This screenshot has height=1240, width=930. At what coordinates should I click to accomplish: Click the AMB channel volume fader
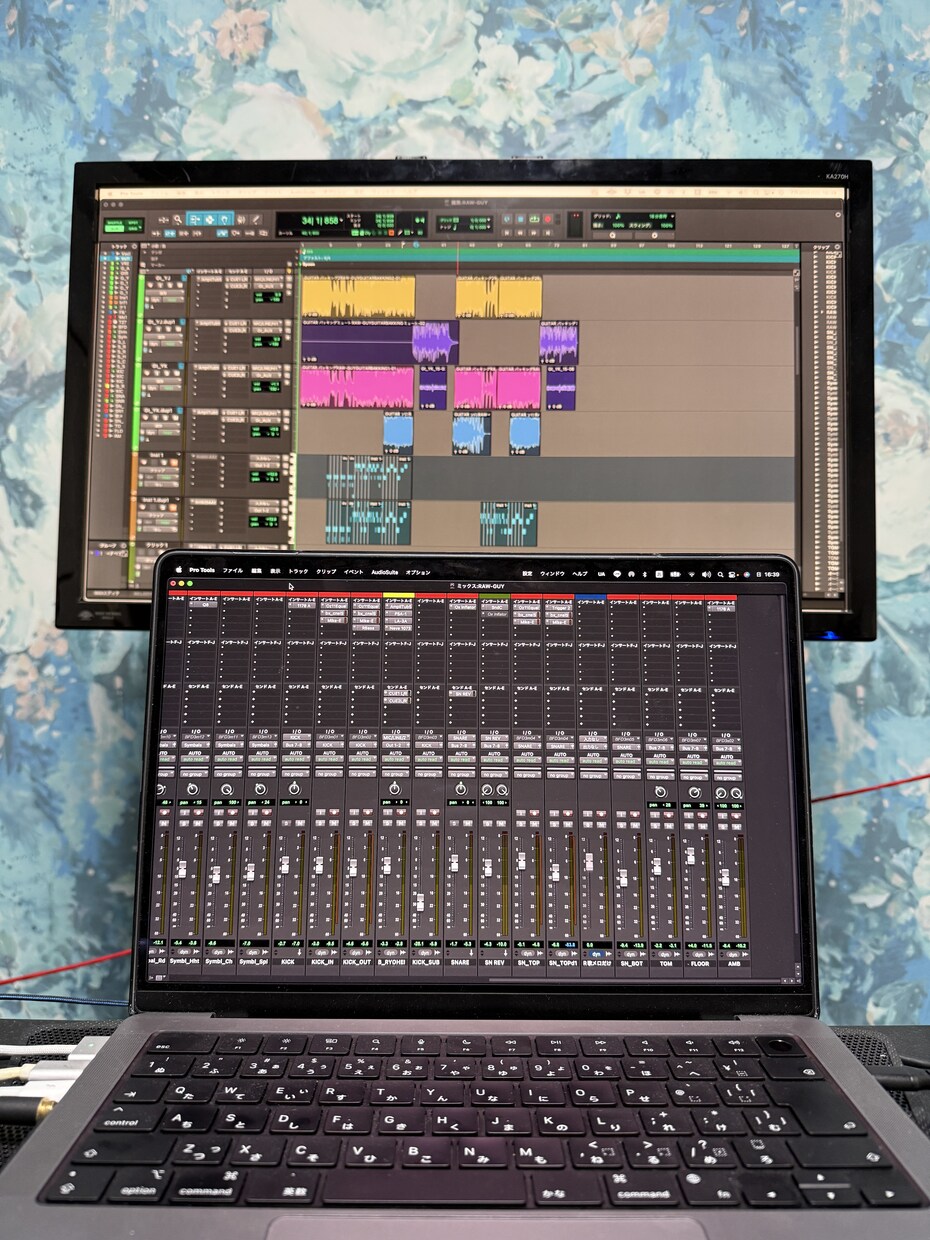point(725,877)
